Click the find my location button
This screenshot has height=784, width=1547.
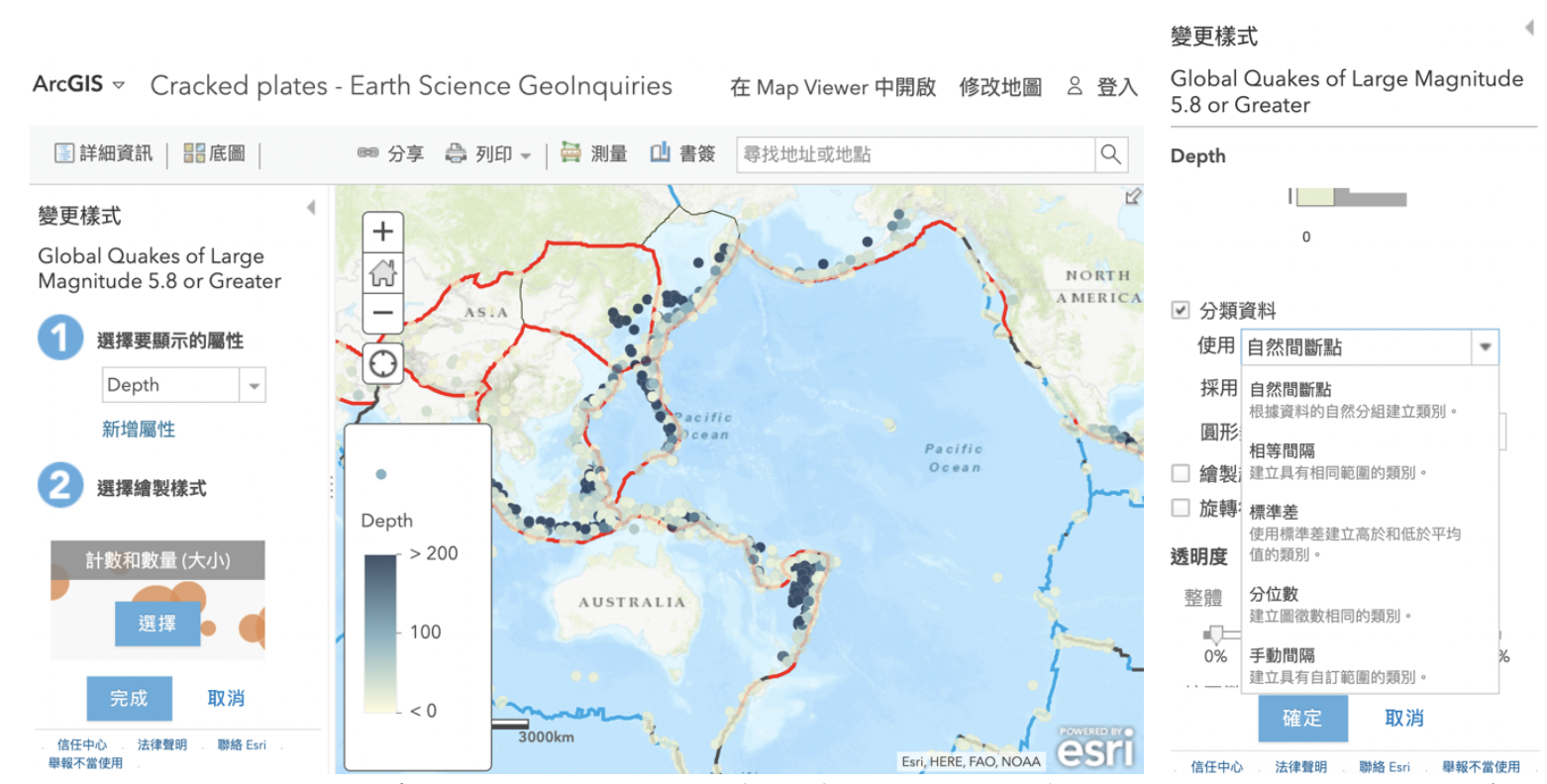point(383,363)
